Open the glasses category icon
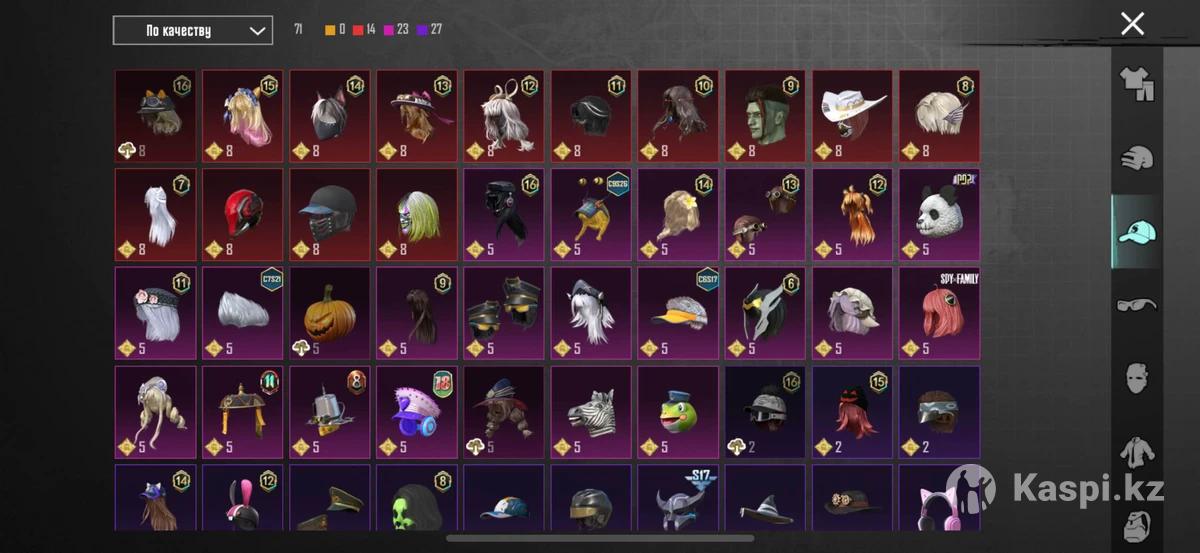The height and width of the screenshot is (553, 1200). 1136,304
